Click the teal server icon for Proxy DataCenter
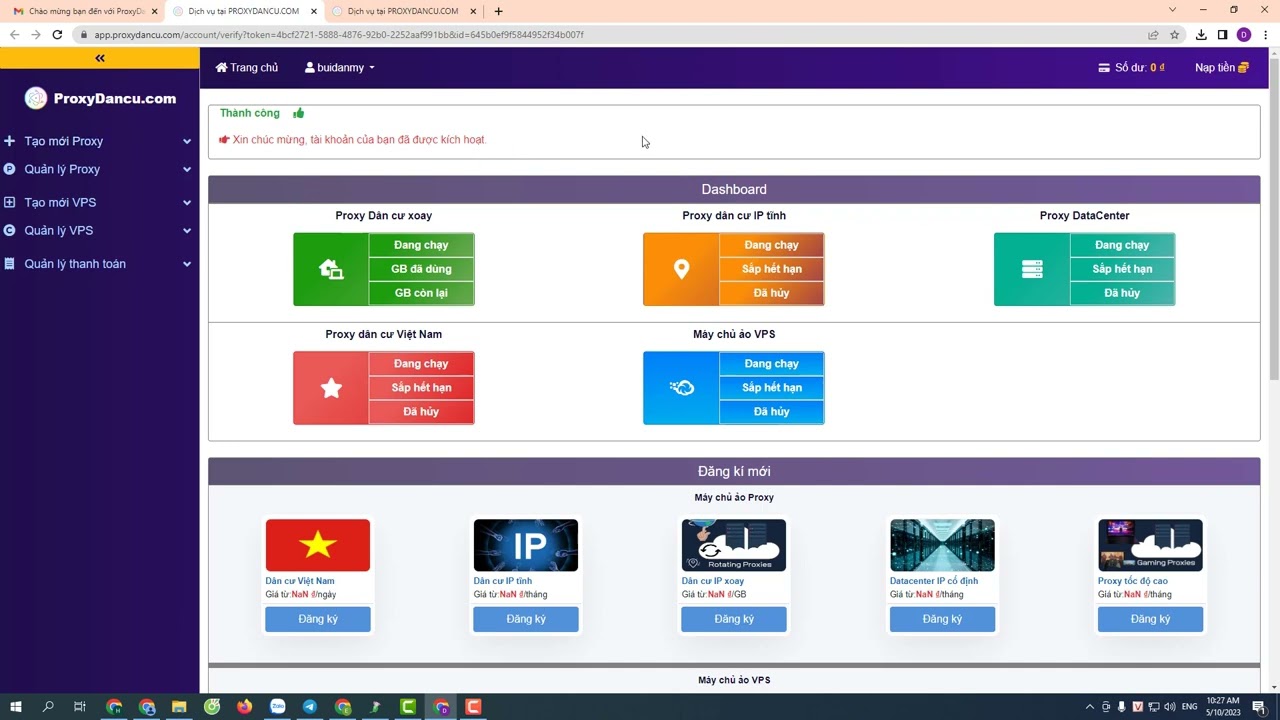This screenshot has height=720, width=1280. click(x=1032, y=269)
